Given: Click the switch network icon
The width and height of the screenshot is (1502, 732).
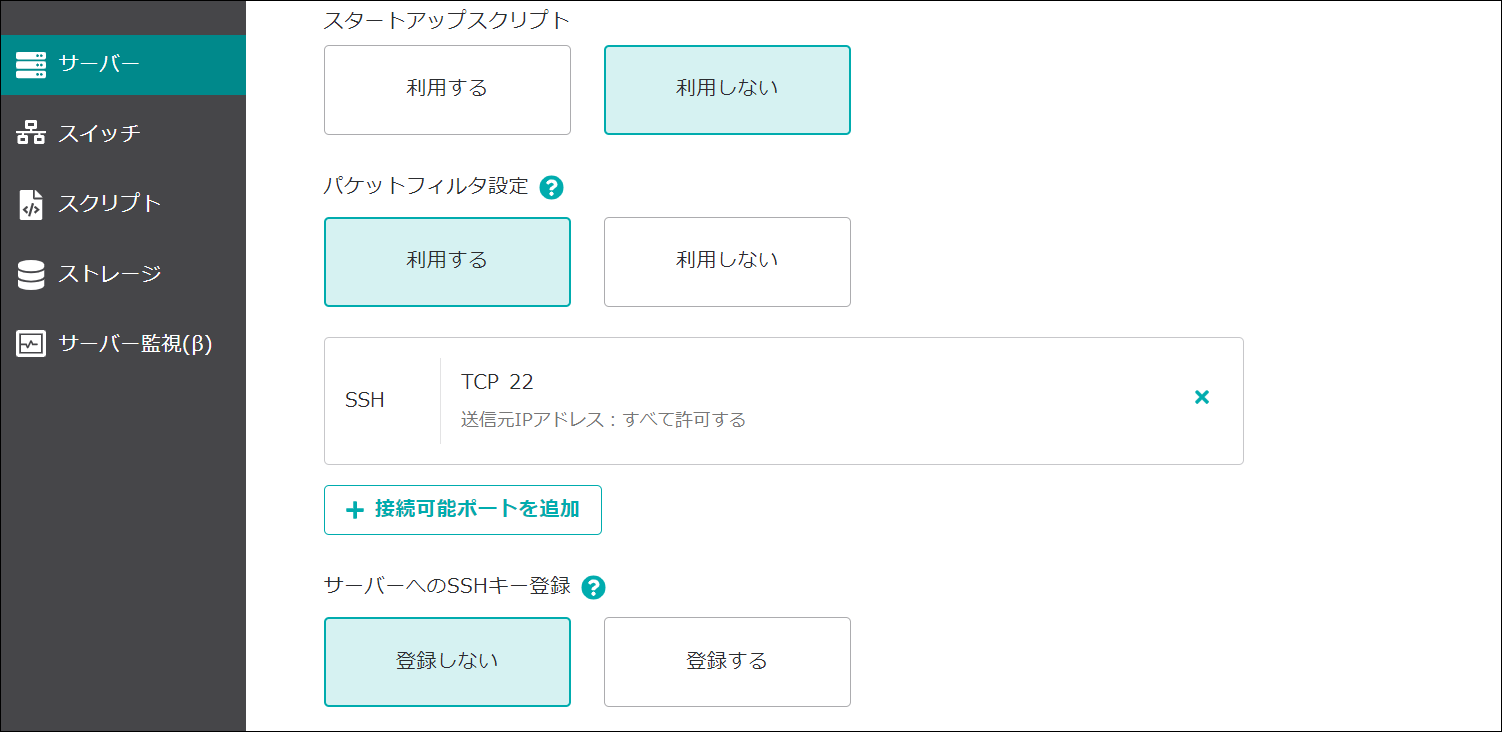Looking at the screenshot, I should (x=31, y=133).
